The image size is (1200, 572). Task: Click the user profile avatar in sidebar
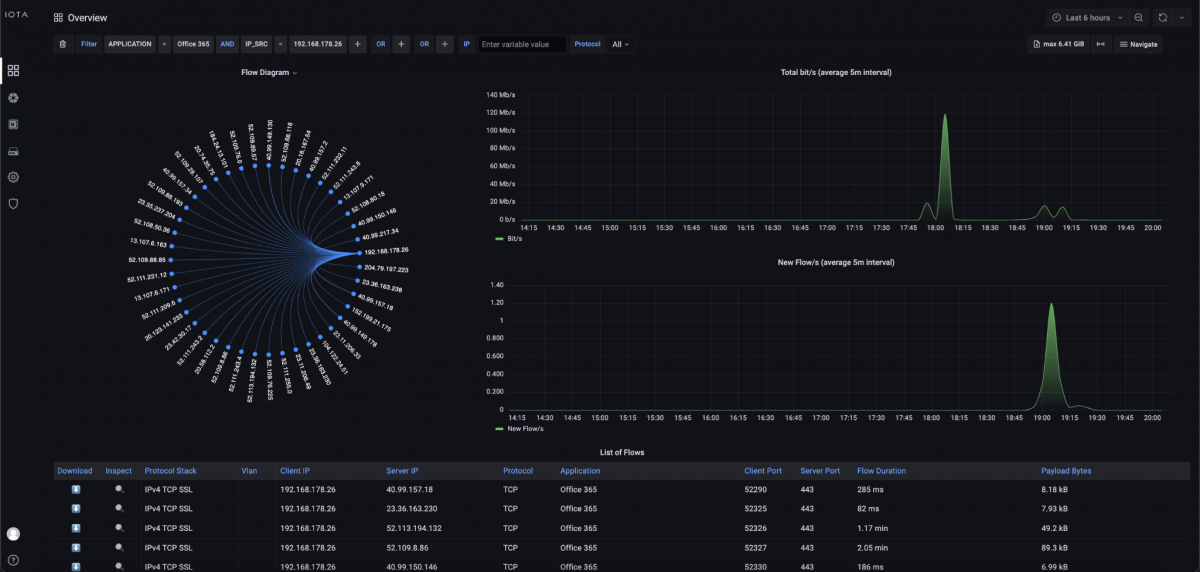click(13, 534)
